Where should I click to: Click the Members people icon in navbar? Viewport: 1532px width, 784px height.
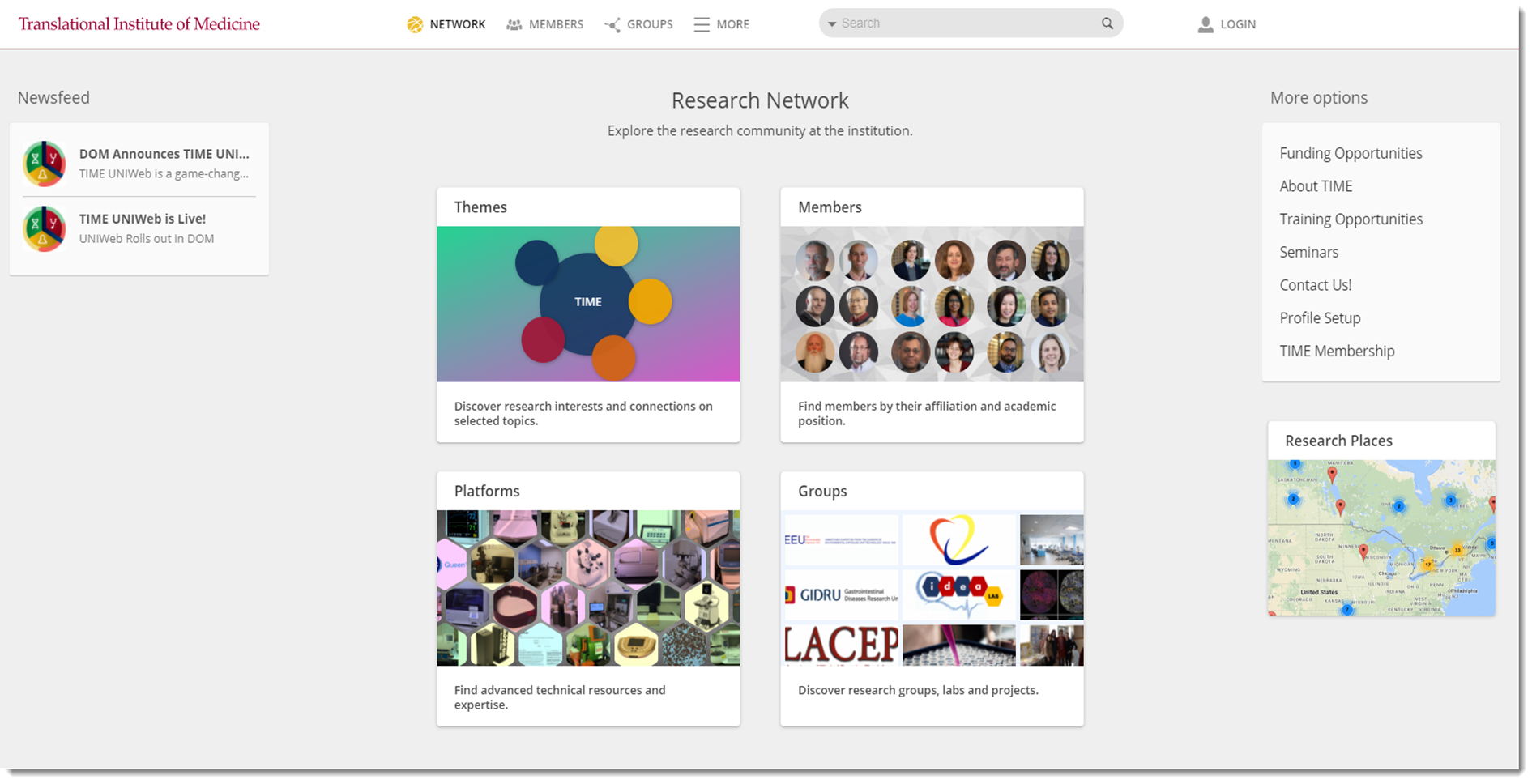[x=514, y=25]
